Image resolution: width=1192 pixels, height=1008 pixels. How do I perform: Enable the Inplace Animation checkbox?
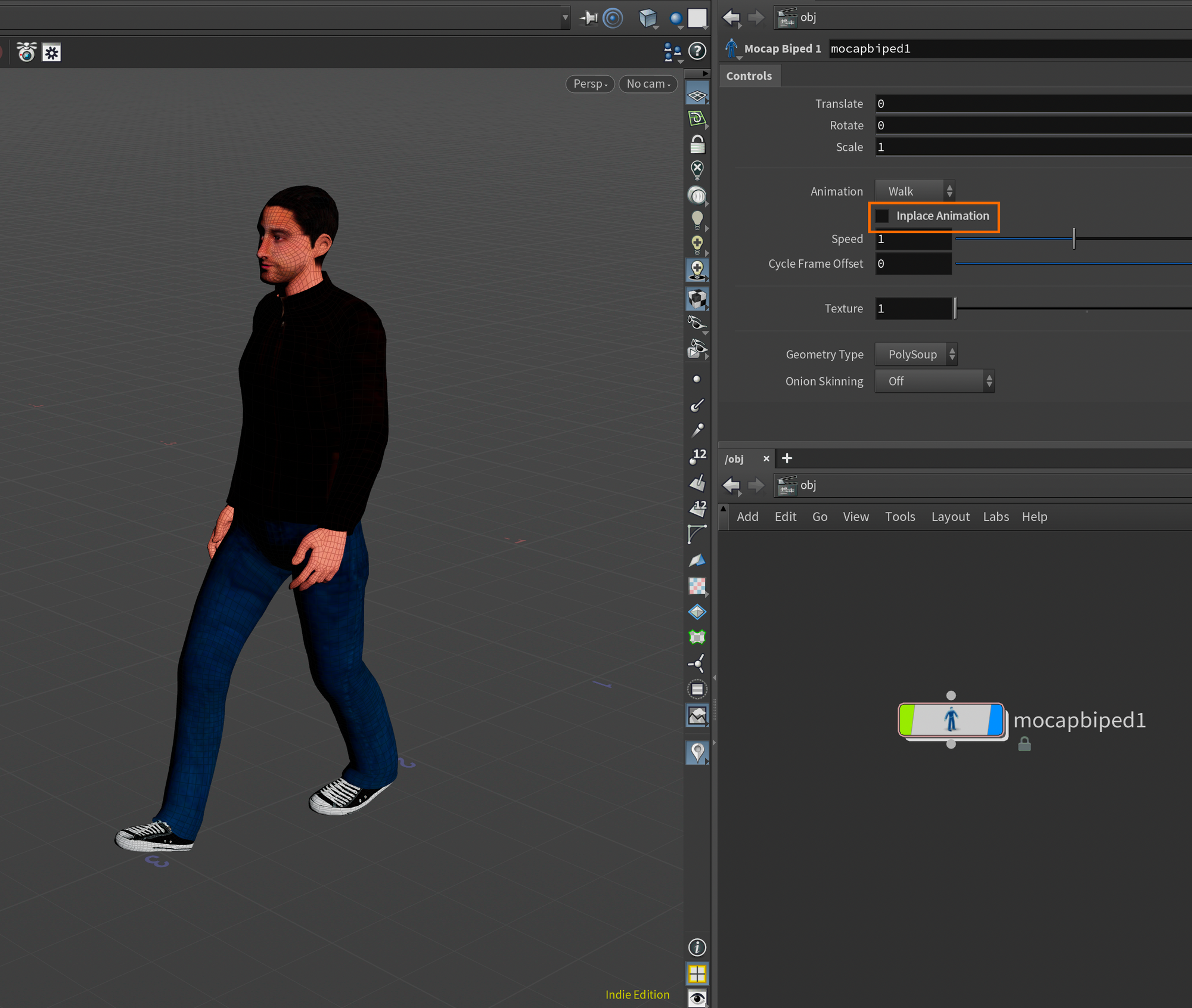point(882,216)
